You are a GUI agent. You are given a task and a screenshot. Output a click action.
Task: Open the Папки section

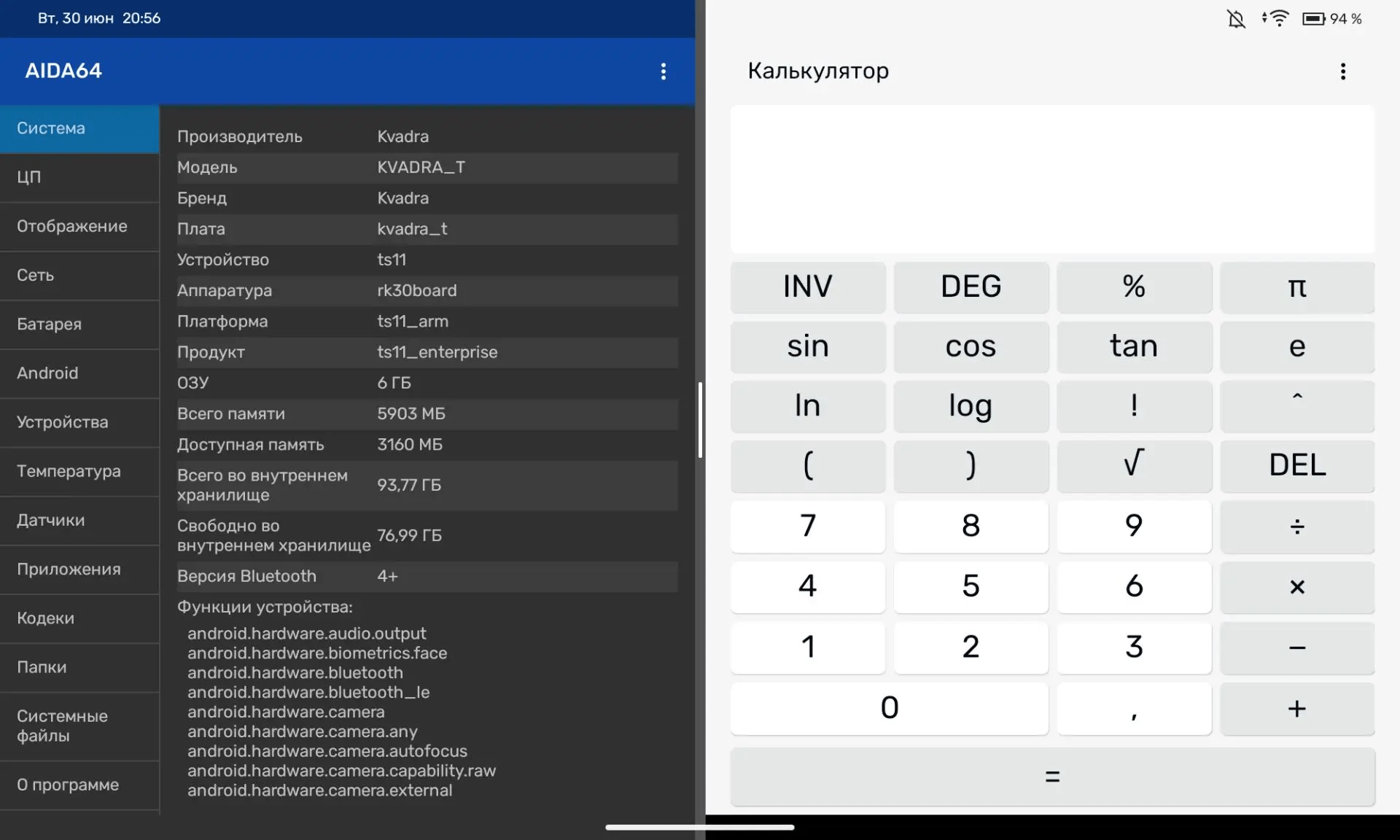79,667
